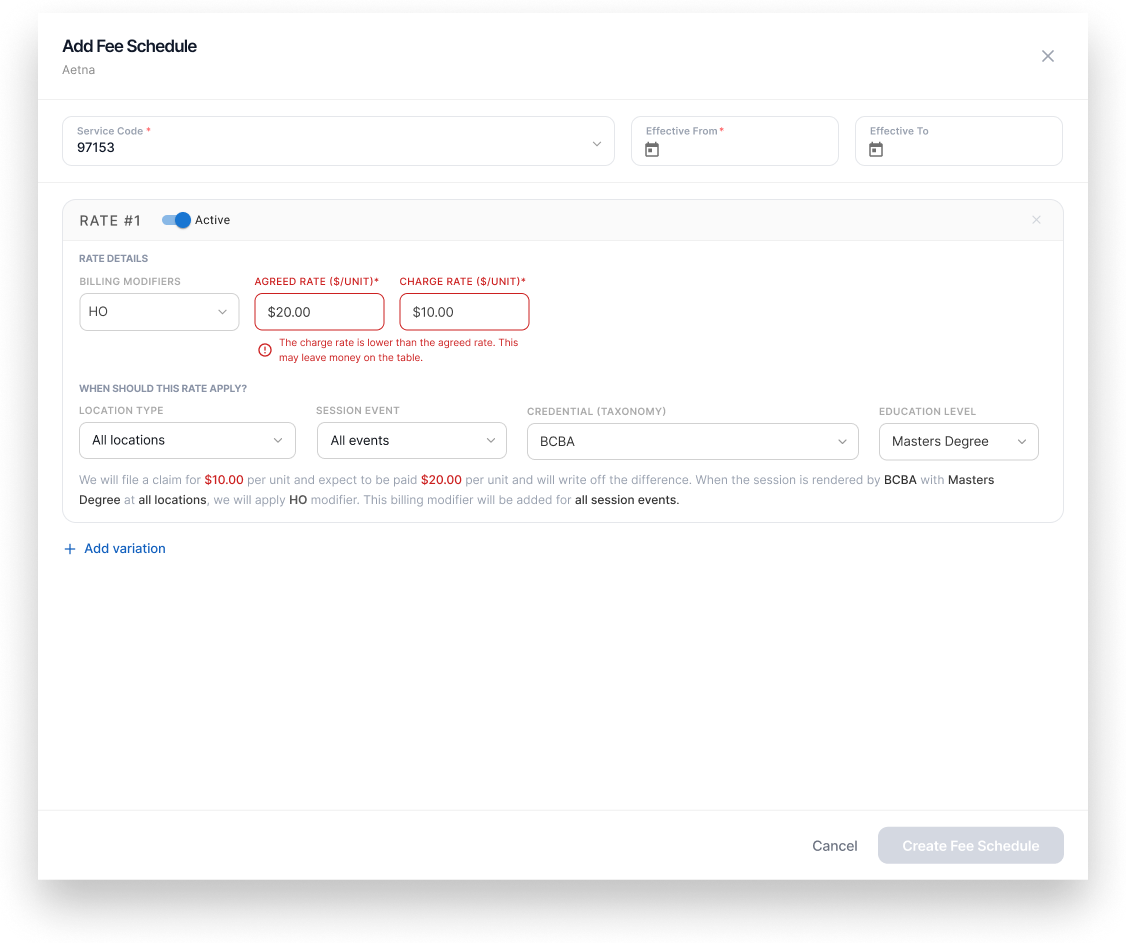Expand the Education Level Masters Degree dropdown

958,441
